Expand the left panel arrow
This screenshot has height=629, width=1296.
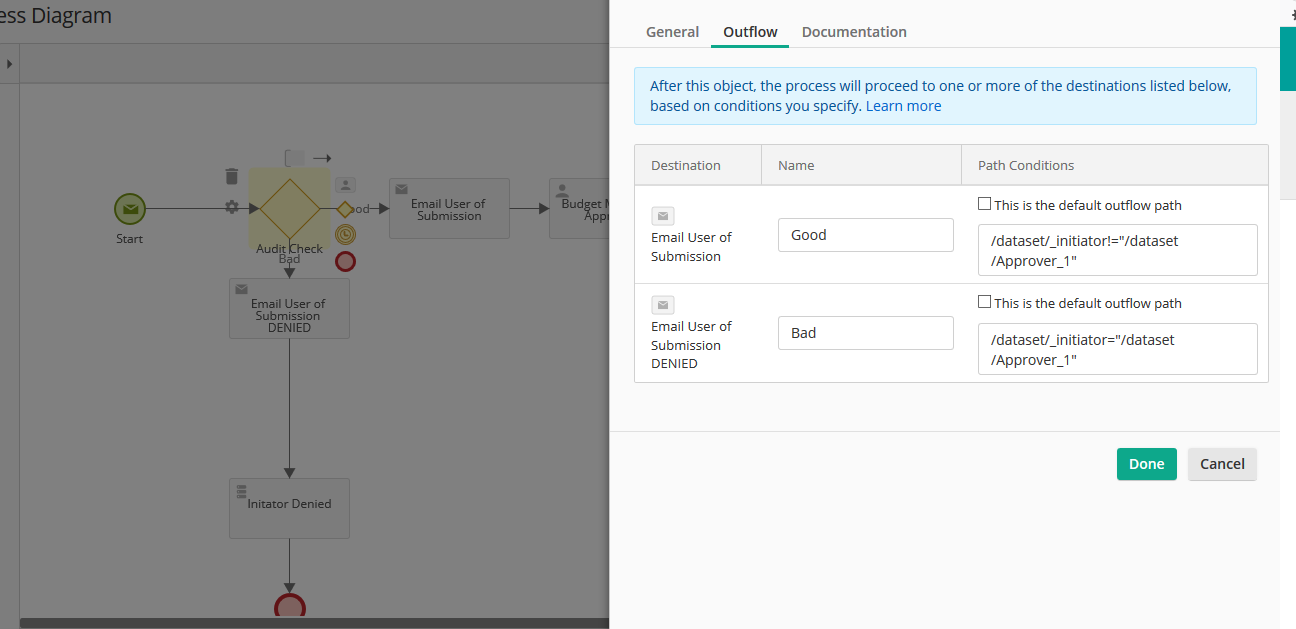[10, 64]
